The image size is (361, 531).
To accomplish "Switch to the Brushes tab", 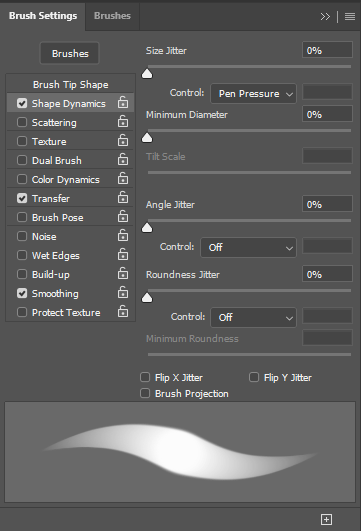I will pyautogui.click(x=112, y=16).
